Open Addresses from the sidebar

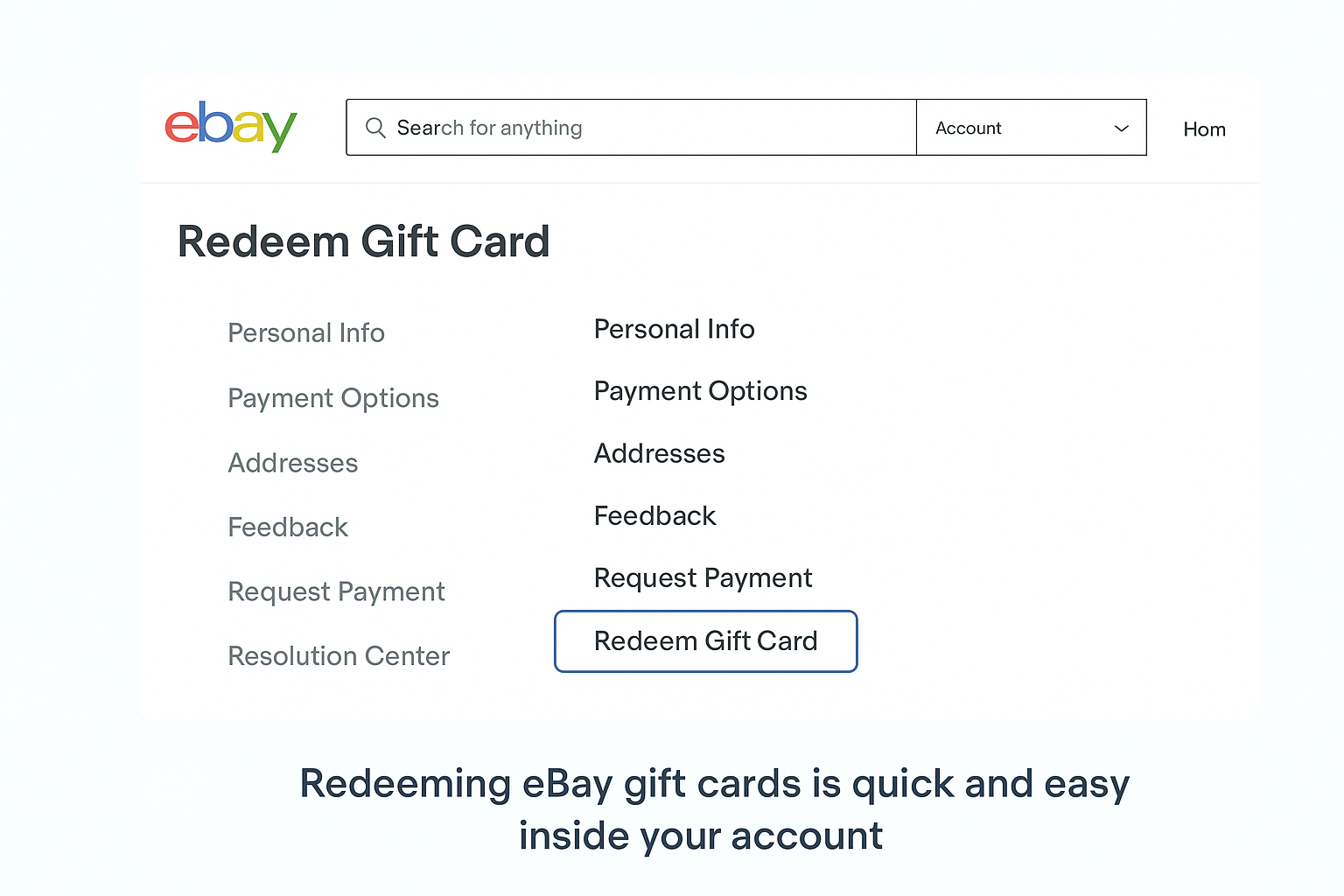(x=292, y=463)
